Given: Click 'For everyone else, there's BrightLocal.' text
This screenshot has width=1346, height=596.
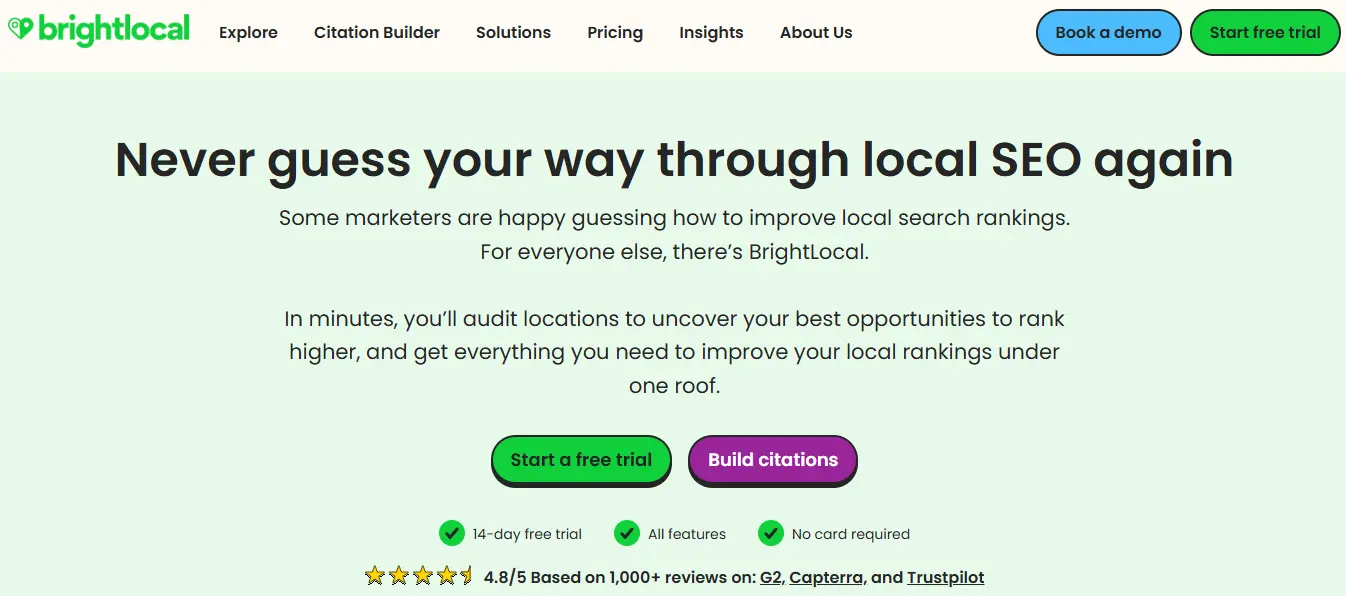Looking at the screenshot, I should [674, 252].
